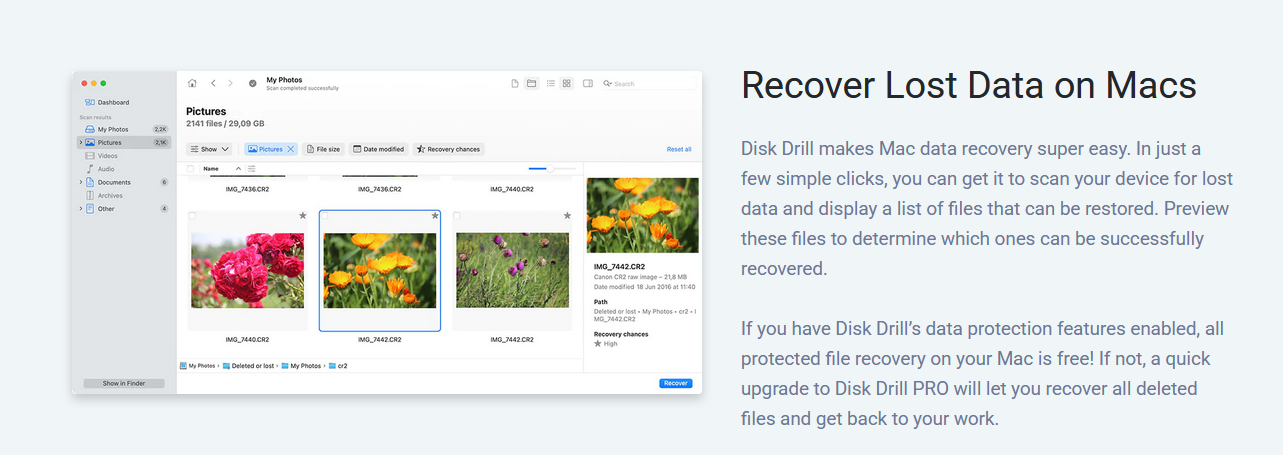Adjust the thumbnail size slider

point(551,169)
